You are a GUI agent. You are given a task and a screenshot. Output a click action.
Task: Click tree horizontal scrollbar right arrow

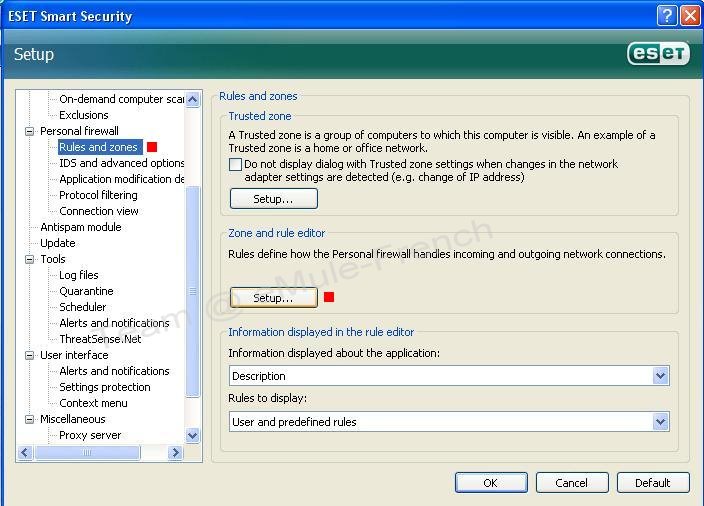pos(176,453)
